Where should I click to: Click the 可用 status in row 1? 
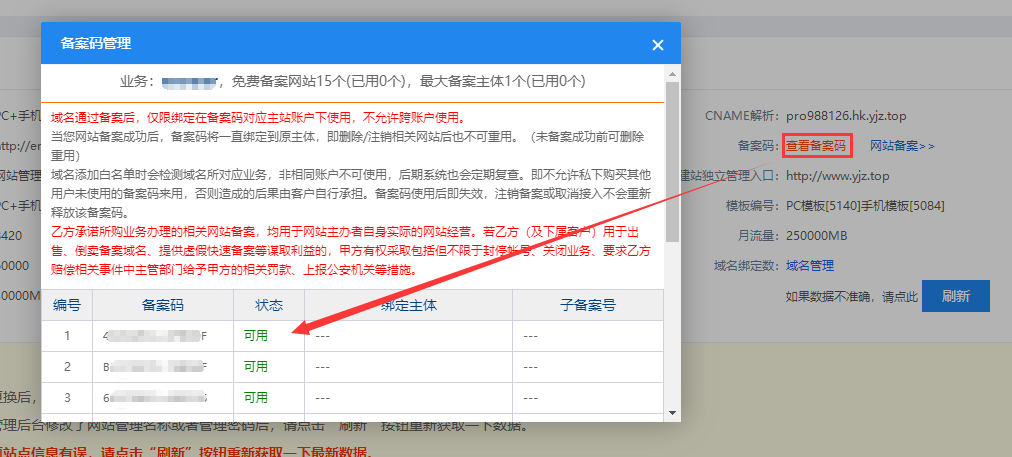point(256,336)
